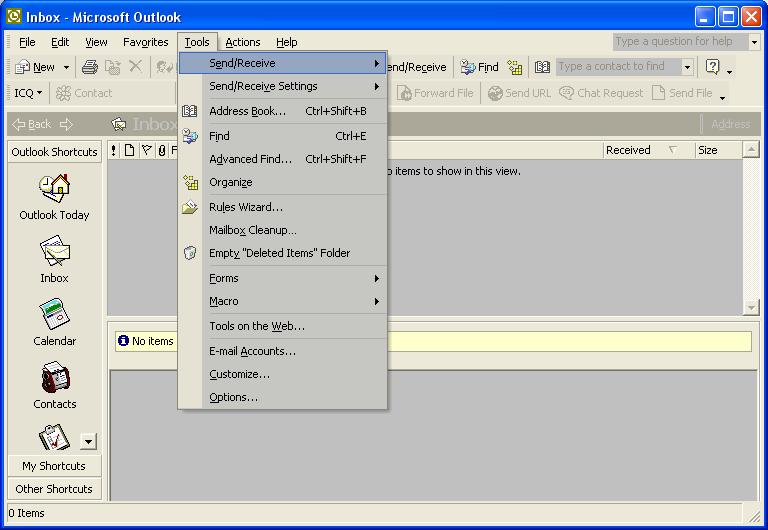Expand Send/Receive Settings submenu
This screenshot has width=768, height=530.
tap(283, 86)
